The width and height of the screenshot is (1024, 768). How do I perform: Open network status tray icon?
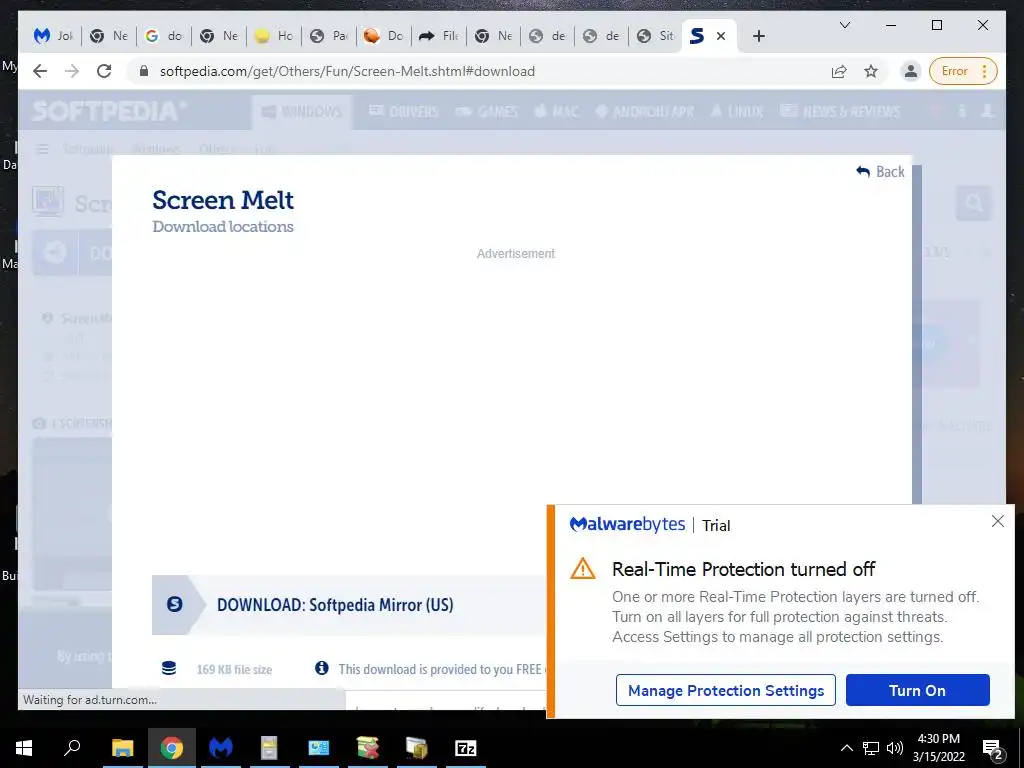coord(871,748)
